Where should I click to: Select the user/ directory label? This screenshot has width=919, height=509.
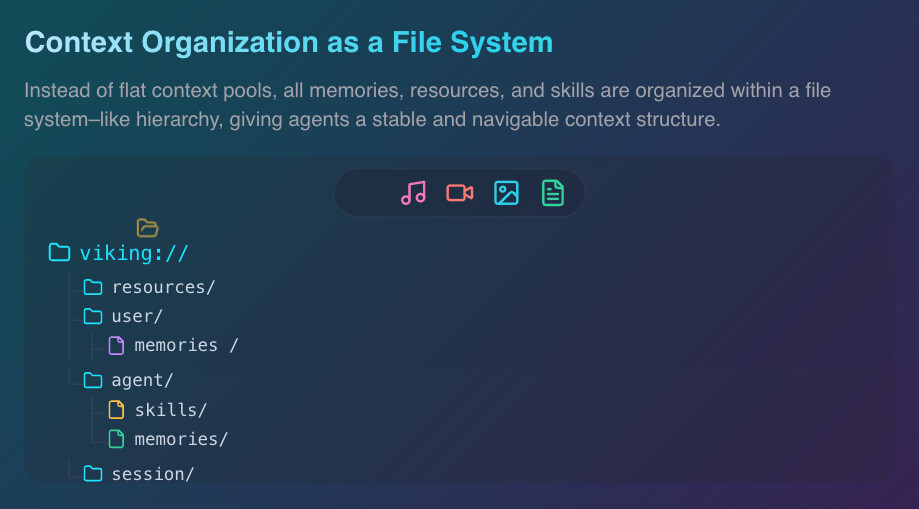[x=137, y=316]
